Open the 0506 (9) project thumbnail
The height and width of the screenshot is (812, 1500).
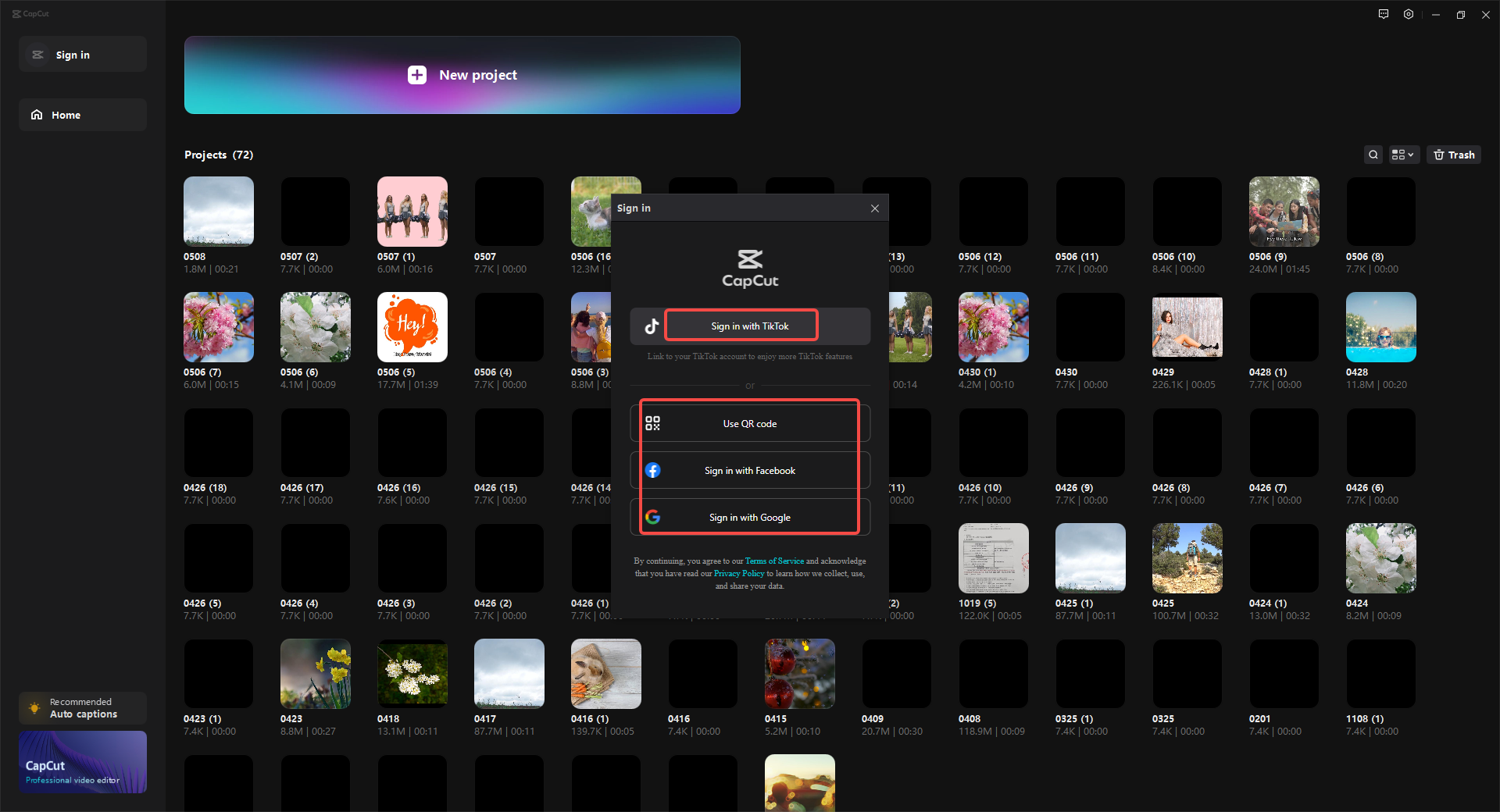coord(1284,212)
